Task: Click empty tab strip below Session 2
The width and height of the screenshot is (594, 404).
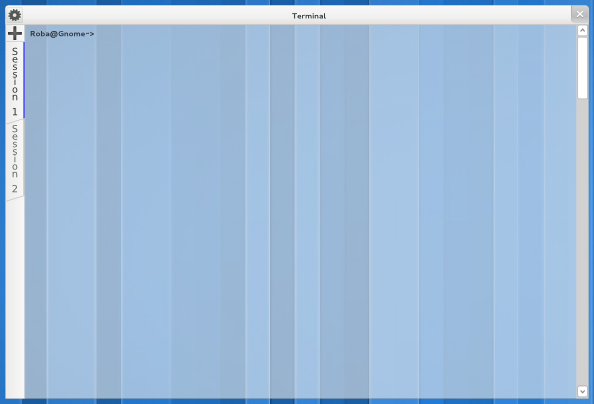Action: click(x=15, y=299)
